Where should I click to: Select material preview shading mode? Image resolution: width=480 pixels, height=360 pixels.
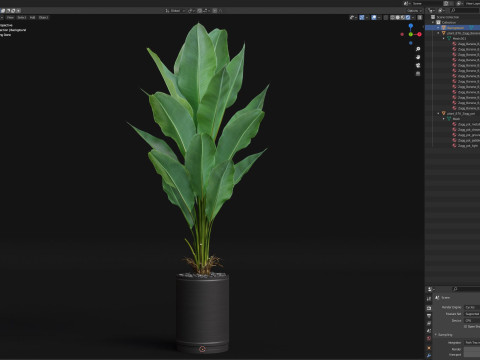pos(403,17)
